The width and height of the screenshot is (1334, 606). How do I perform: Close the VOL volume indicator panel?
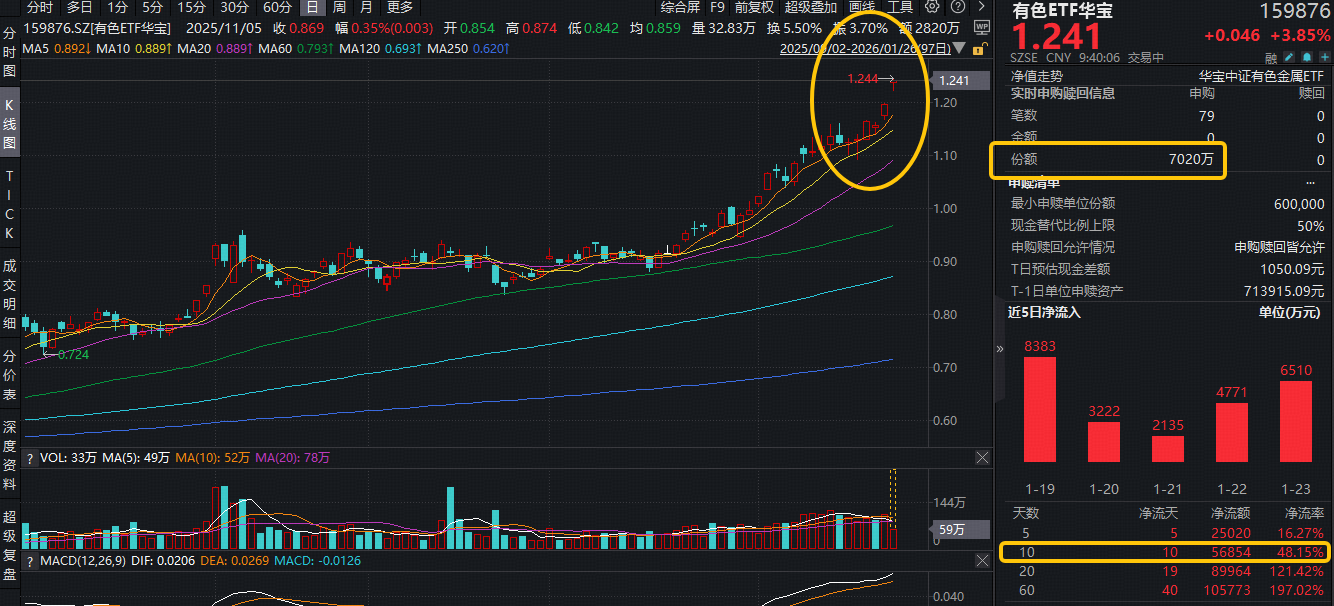[981, 458]
